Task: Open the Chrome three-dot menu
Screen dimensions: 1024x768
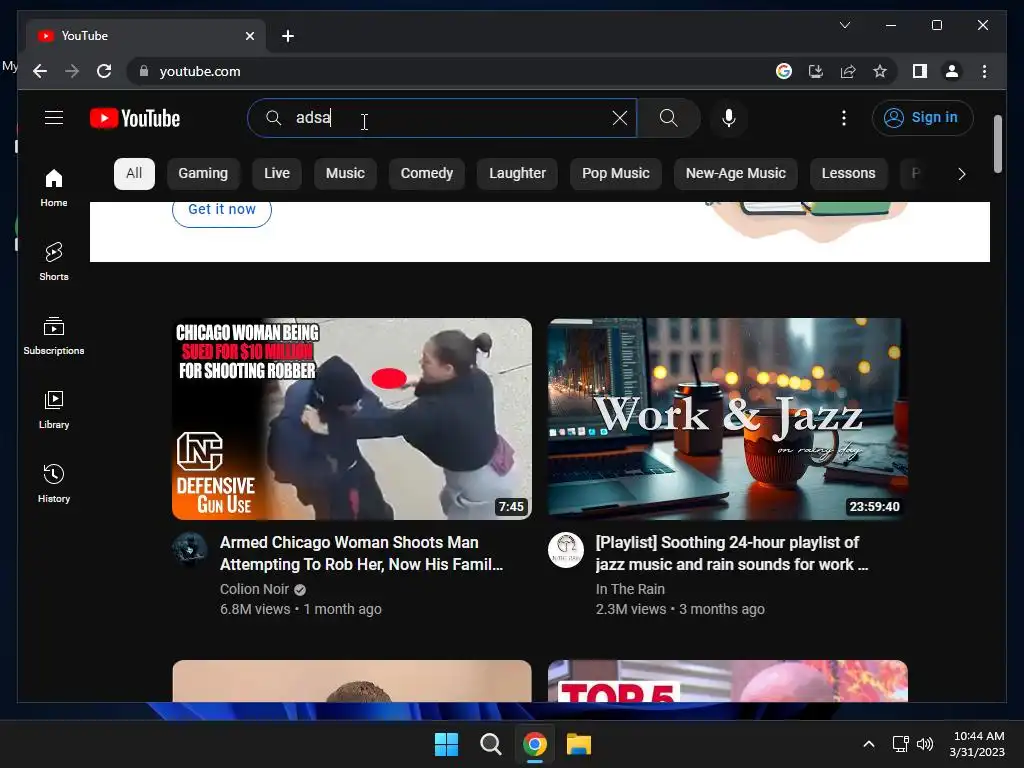Action: tap(984, 71)
